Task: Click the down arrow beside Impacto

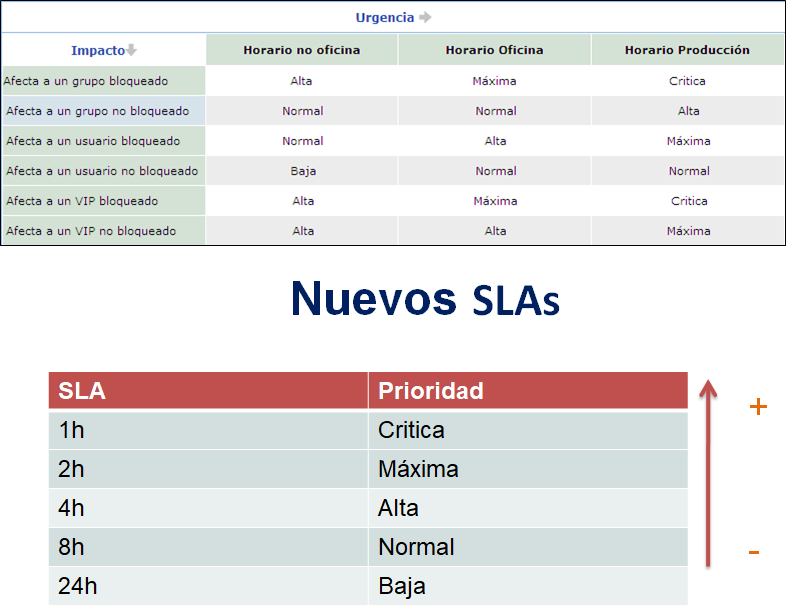Action: pyautogui.click(x=131, y=50)
